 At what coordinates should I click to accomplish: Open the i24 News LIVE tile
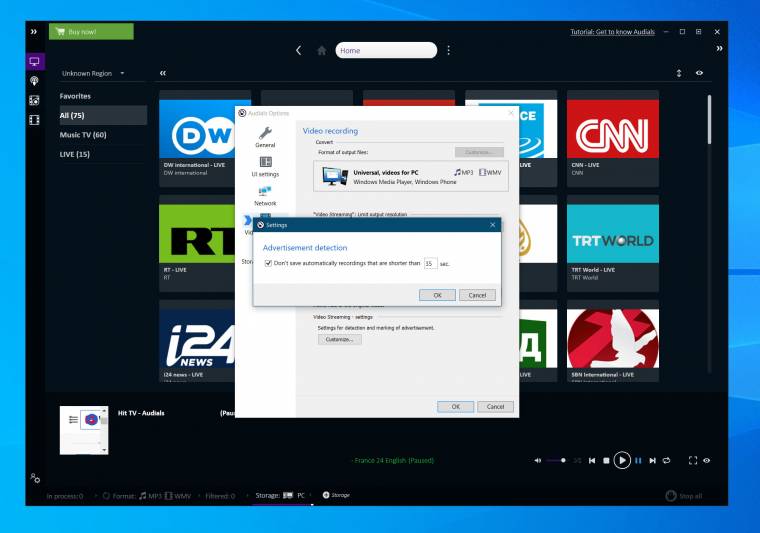pos(197,341)
